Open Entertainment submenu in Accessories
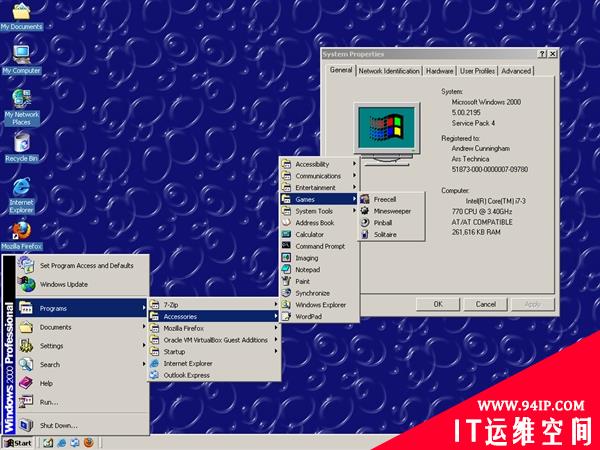Viewport: 600px width, 450px height. tap(319, 188)
